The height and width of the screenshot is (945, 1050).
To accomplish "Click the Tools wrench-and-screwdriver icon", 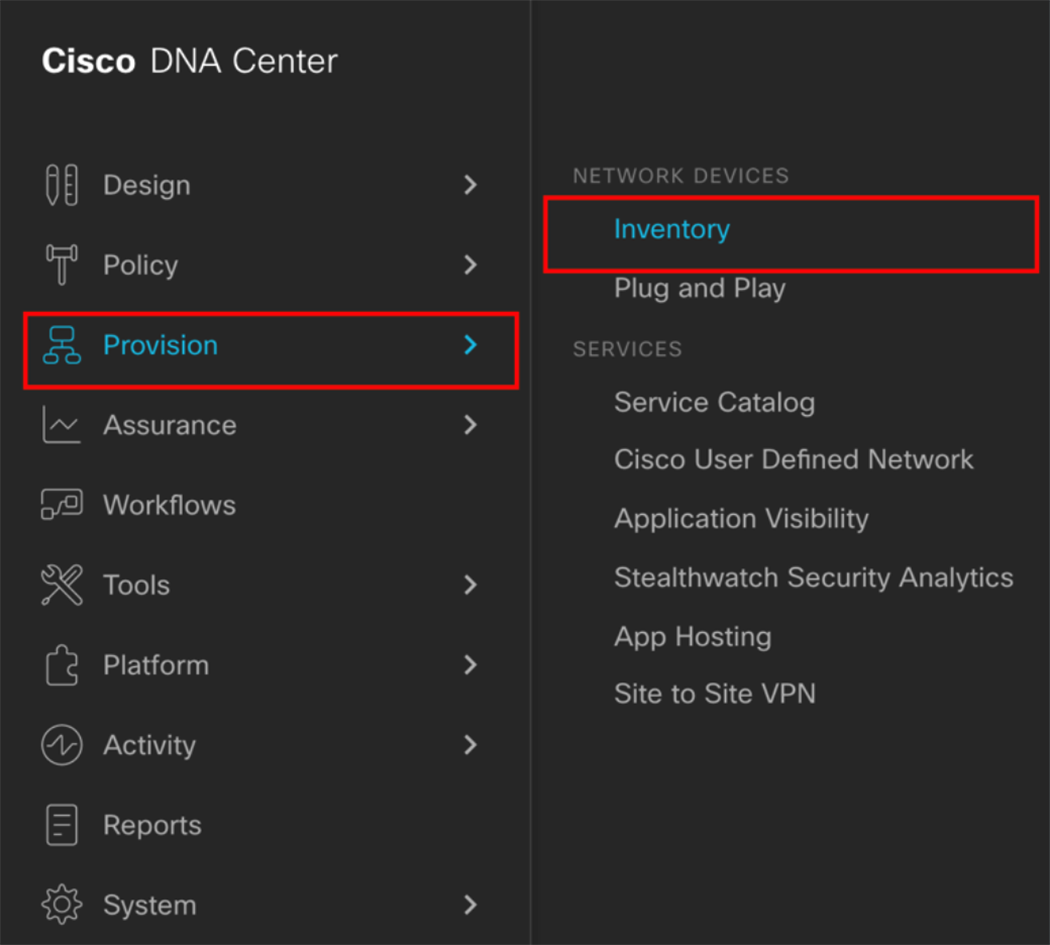I will click(x=62, y=585).
